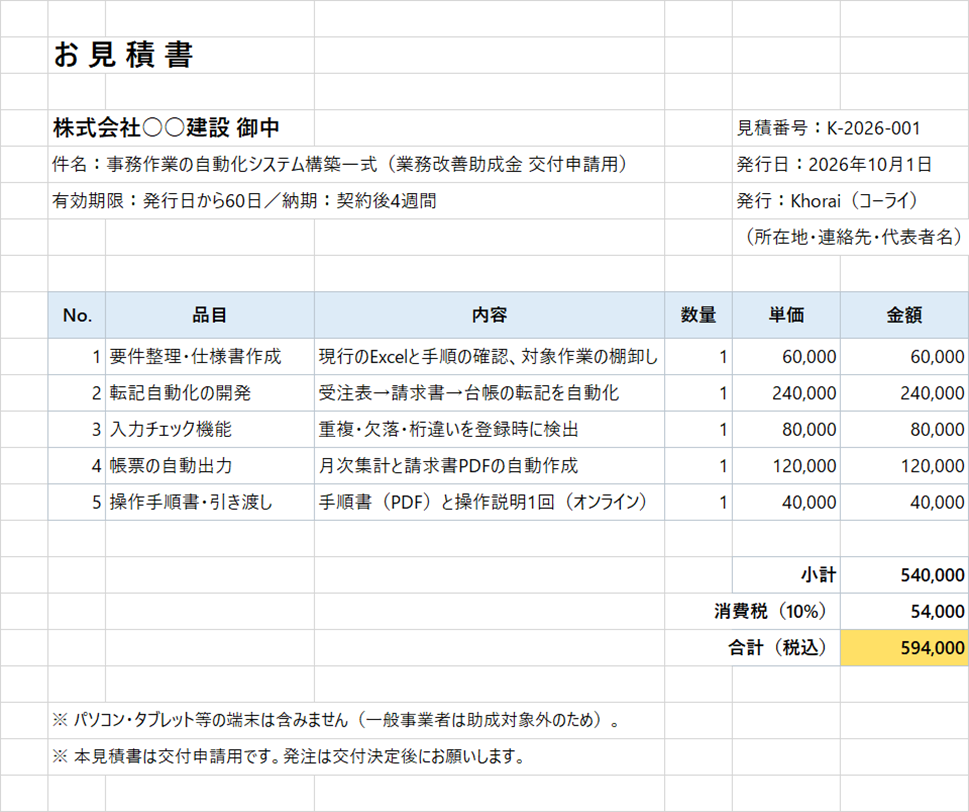Click the 月次集計と請求書PDF description cell

pos(489,466)
